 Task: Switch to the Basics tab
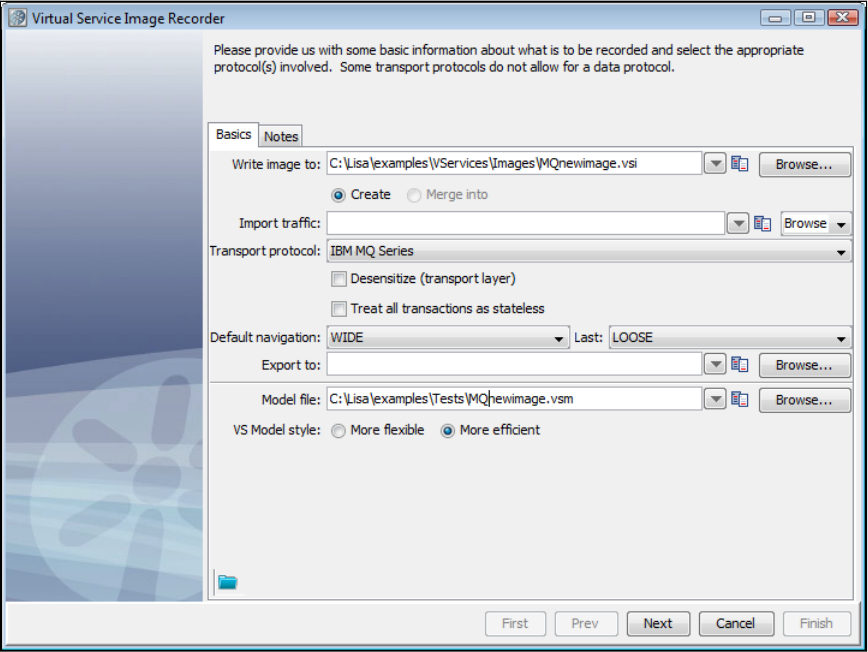click(x=234, y=134)
